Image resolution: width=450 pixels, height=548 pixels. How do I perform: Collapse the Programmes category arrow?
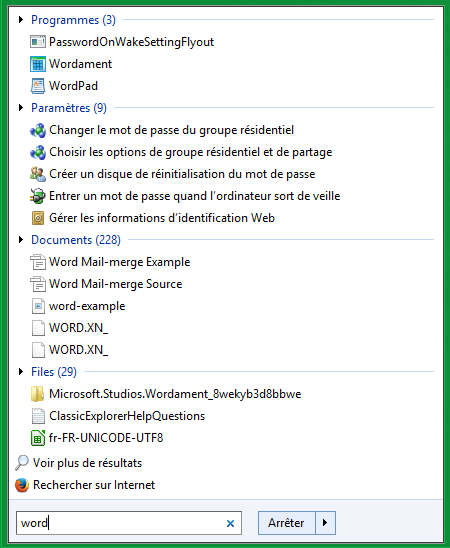21,20
